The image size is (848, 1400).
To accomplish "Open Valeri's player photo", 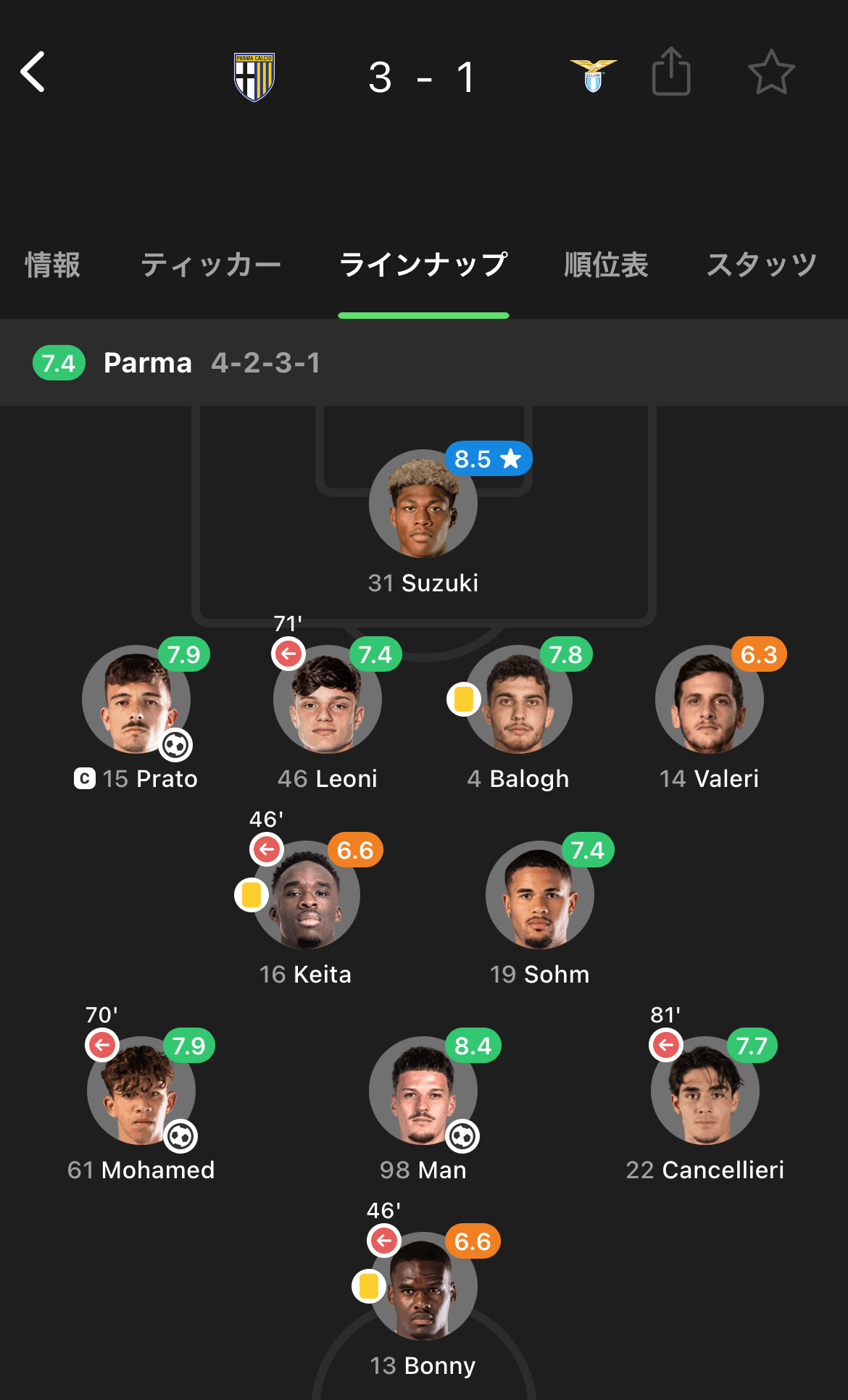I will [x=709, y=700].
